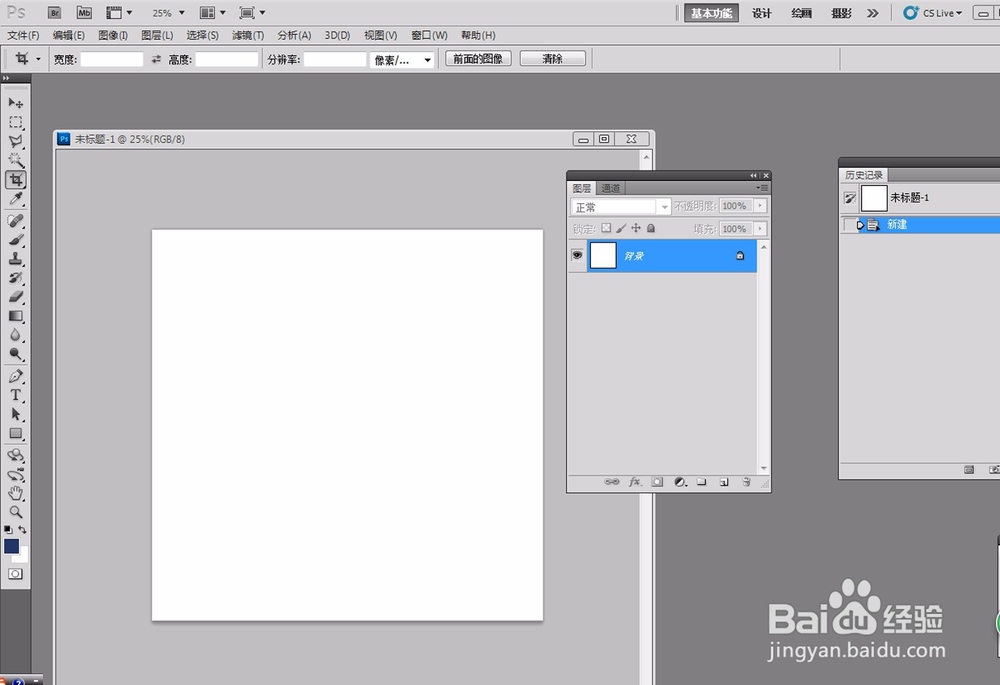Select the Hand tool

(15, 493)
